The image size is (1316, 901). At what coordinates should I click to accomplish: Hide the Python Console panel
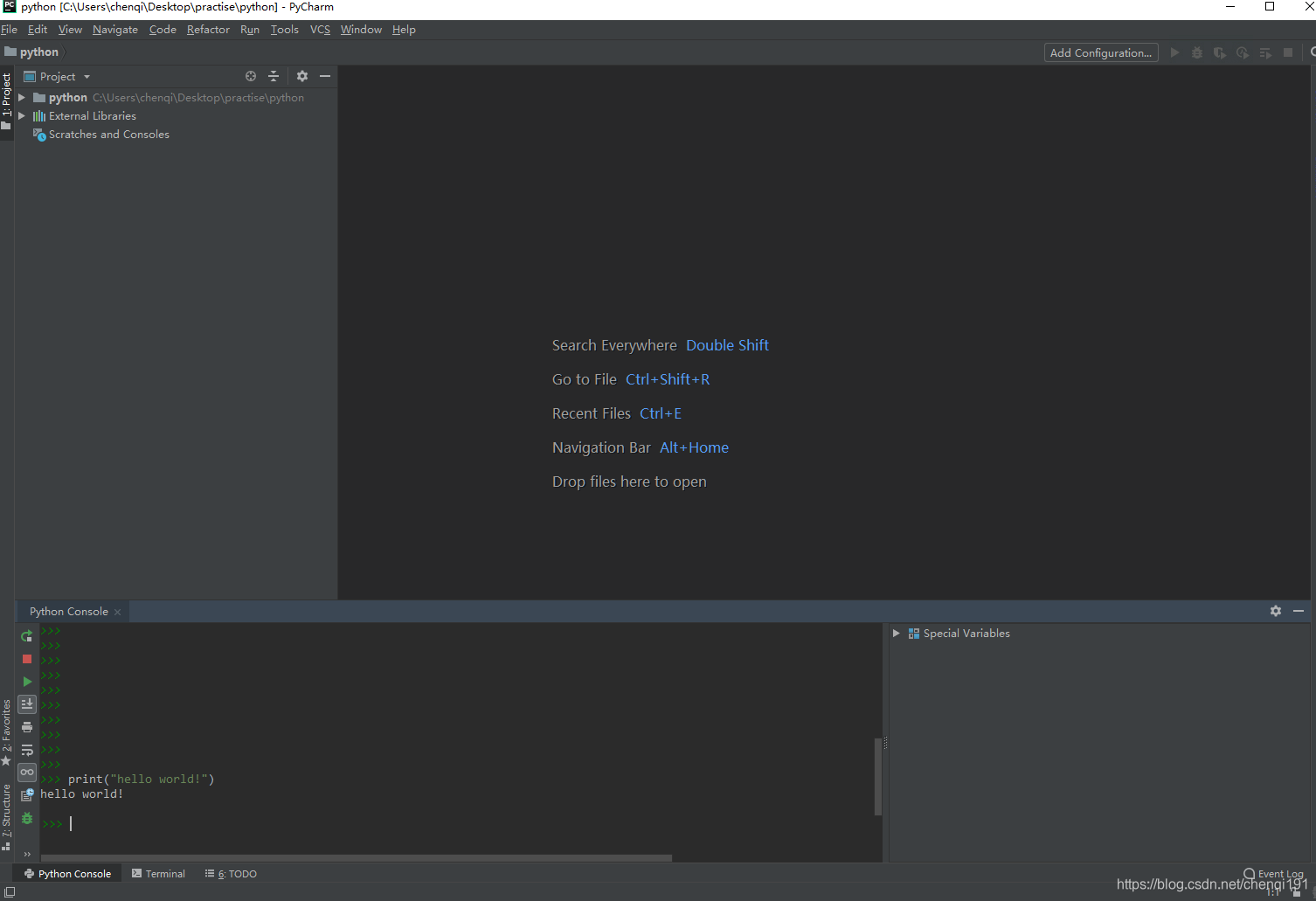point(1299,611)
